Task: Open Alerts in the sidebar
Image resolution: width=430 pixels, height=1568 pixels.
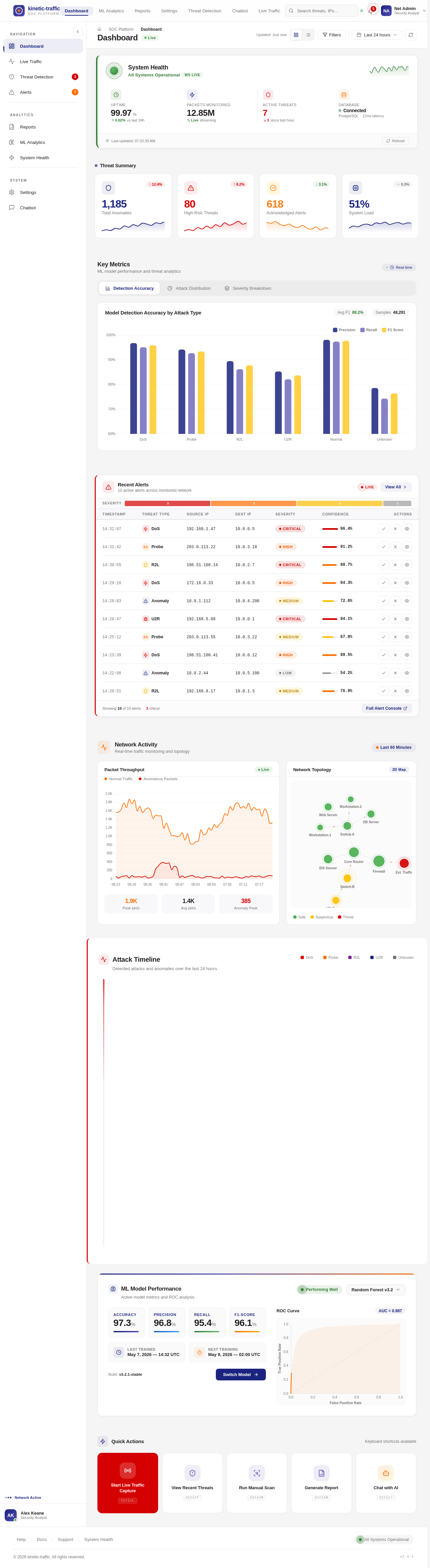Action: pos(43,92)
